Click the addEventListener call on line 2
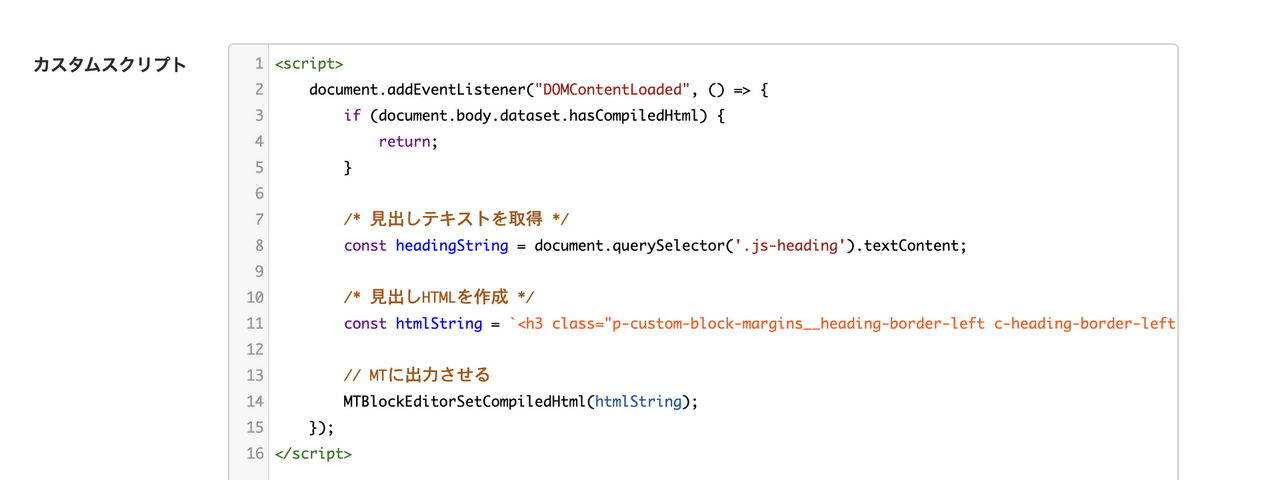This screenshot has height=480, width=1280. coord(457,90)
